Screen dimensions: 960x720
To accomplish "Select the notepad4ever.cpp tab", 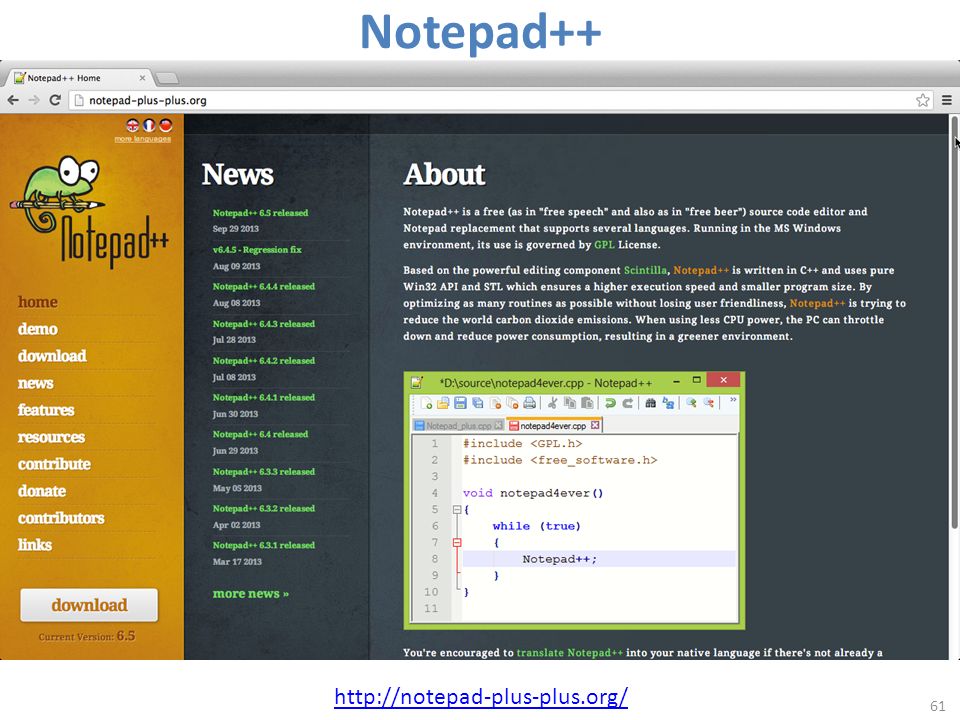I will (x=553, y=426).
